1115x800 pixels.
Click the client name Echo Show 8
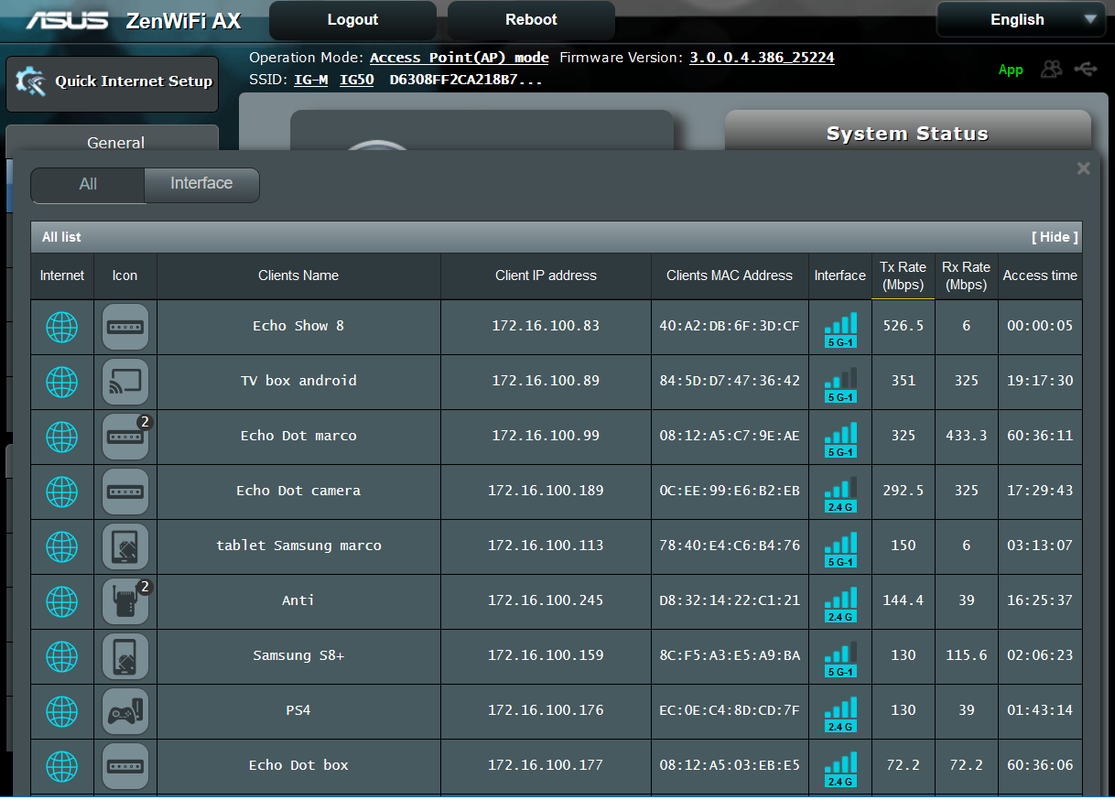coord(299,326)
